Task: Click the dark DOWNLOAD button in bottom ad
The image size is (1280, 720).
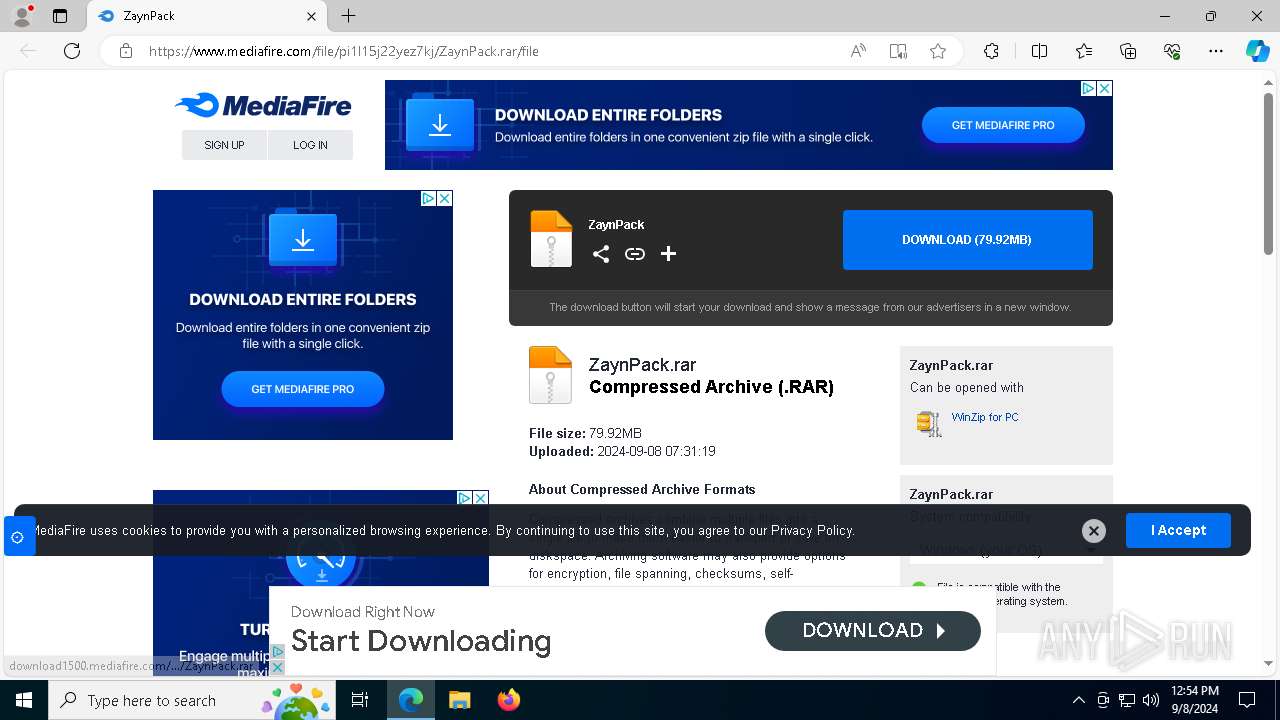Action: pos(873,630)
